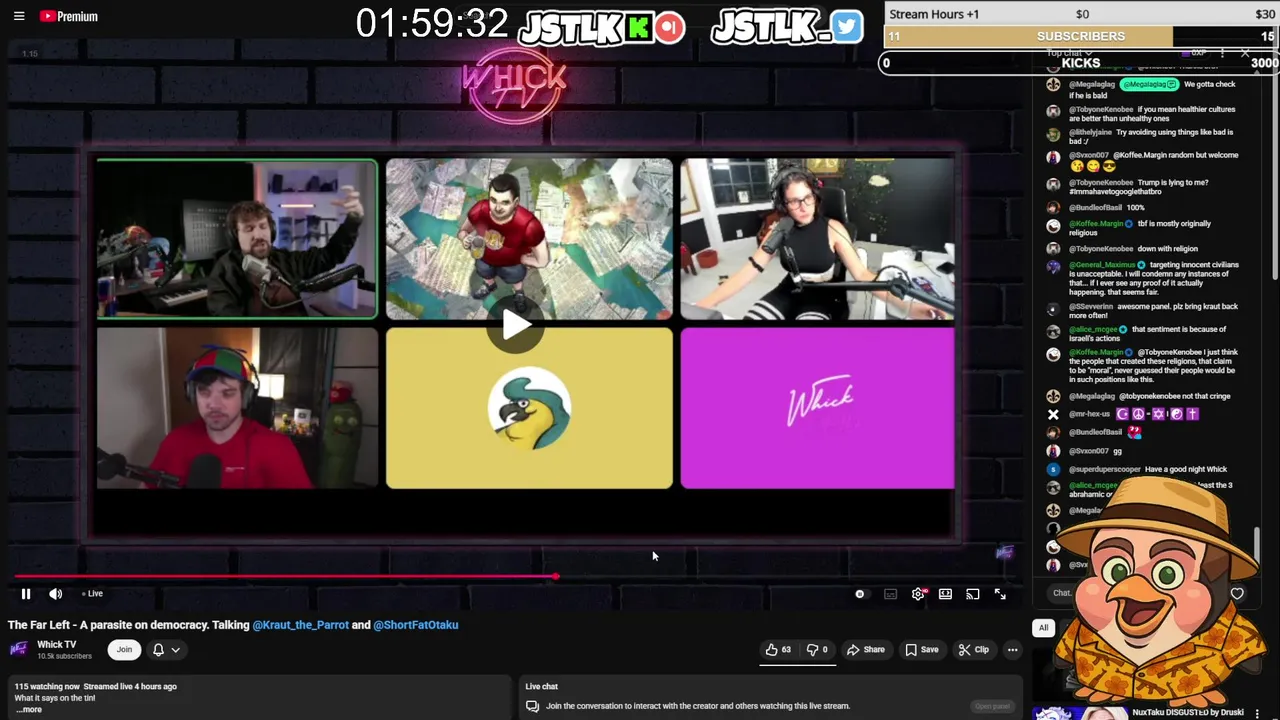This screenshot has height=720, width=1280.
Task: Expand notification options chevron beside bell
Action: pos(175,650)
